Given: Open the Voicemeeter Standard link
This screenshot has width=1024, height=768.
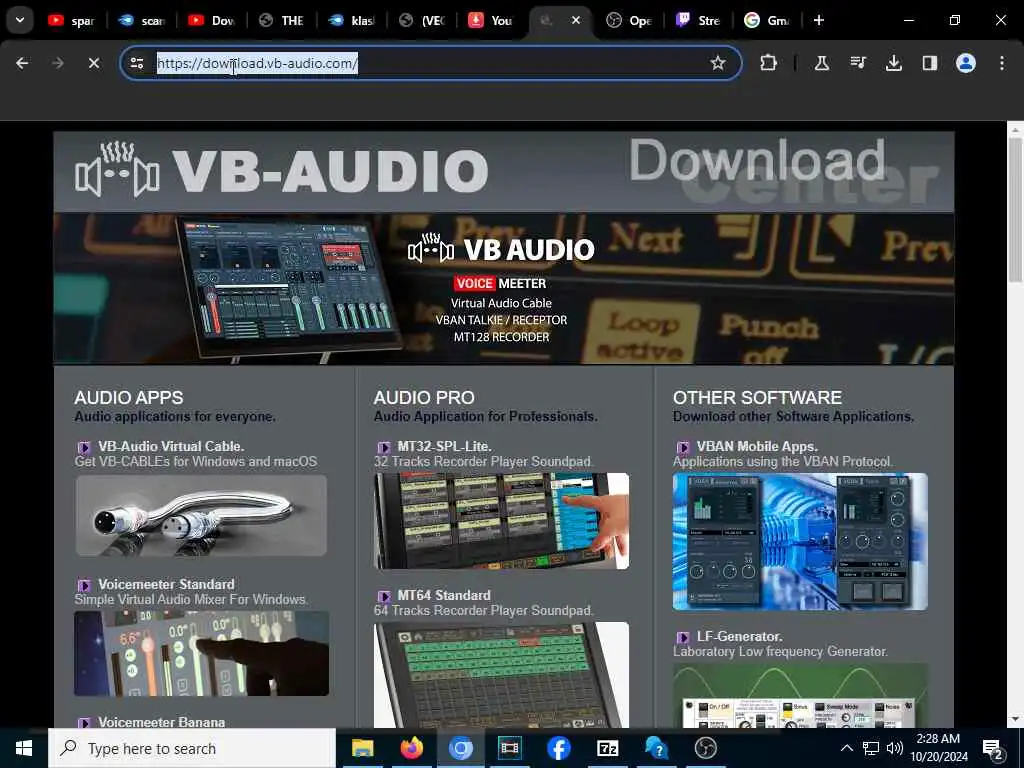Looking at the screenshot, I should point(166,584).
